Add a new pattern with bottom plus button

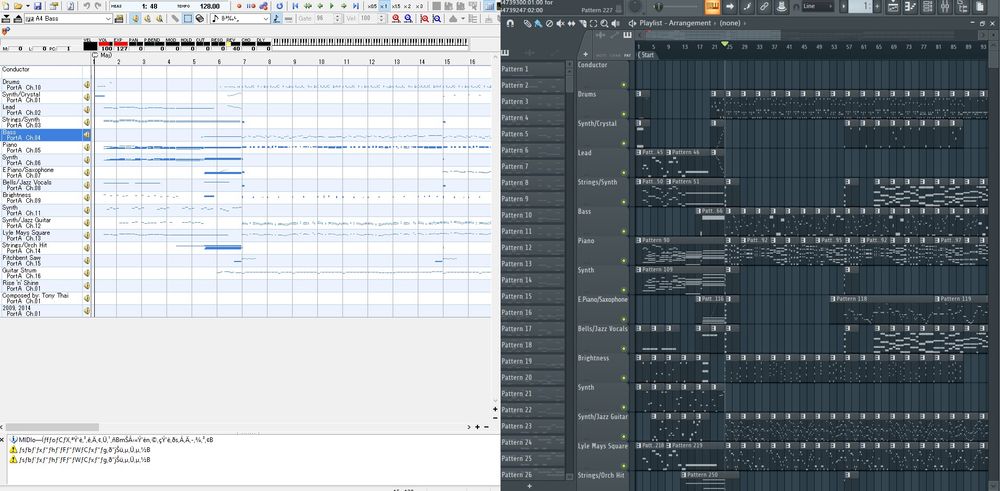click(529, 486)
